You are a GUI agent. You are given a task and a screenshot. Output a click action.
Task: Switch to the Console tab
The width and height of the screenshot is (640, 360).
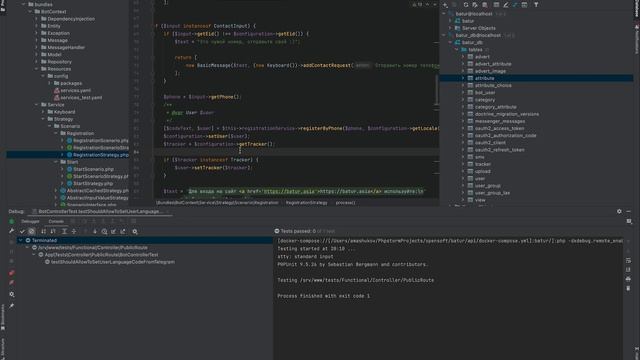(x=56, y=222)
